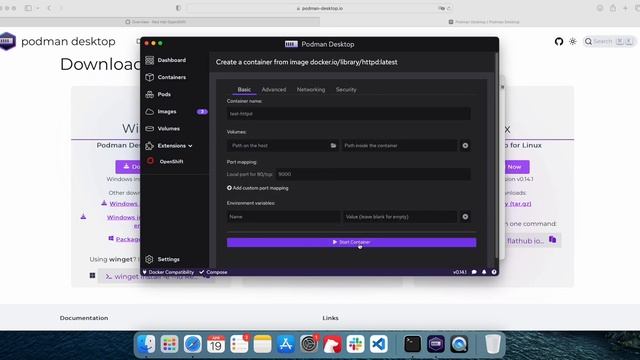Open Slack from the Dock
640x360 pixels.
tap(356, 344)
